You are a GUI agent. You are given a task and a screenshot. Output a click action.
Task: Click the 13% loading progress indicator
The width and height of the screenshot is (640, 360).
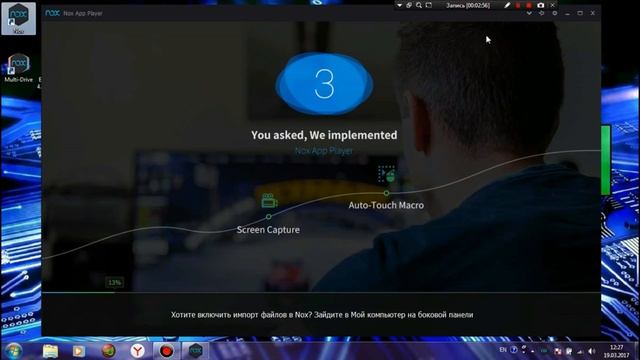point(115,282)
